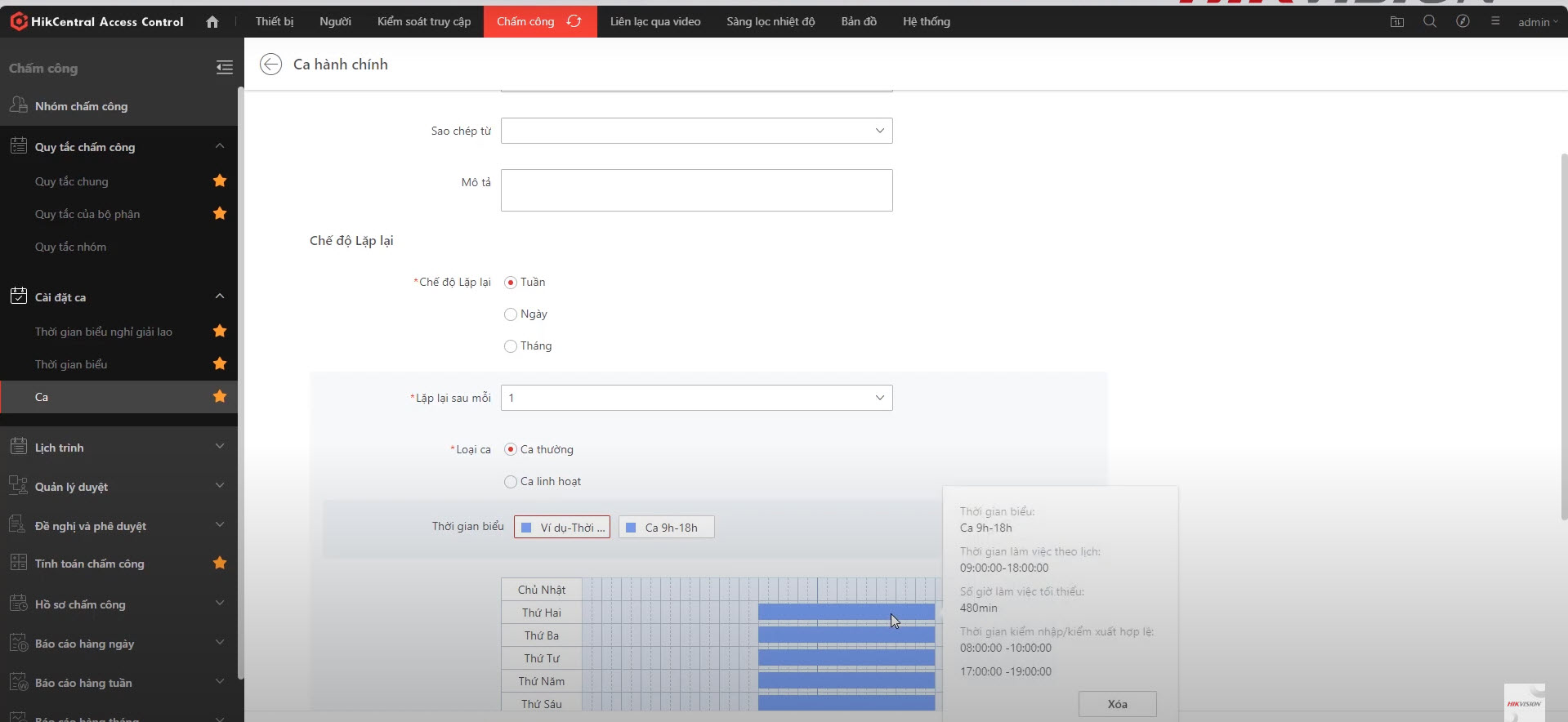Screen dimensions: 1568x722
Task: Click the home icon in top bar
Action: click(x=212, y=22)
